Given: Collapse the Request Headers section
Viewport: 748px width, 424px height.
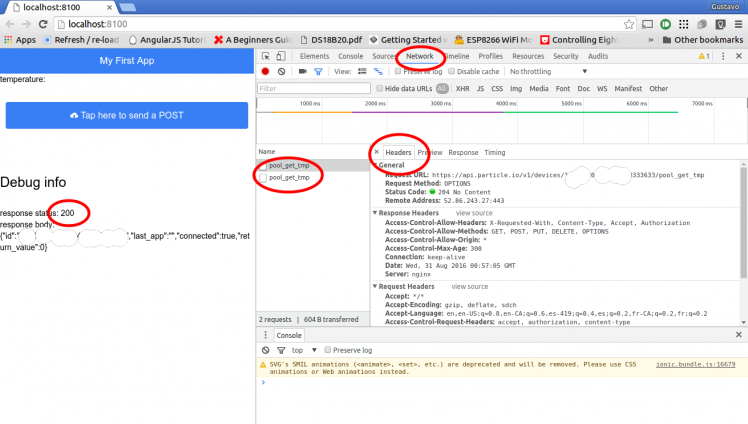Looking at the screenshot, I should click(375, 286).
